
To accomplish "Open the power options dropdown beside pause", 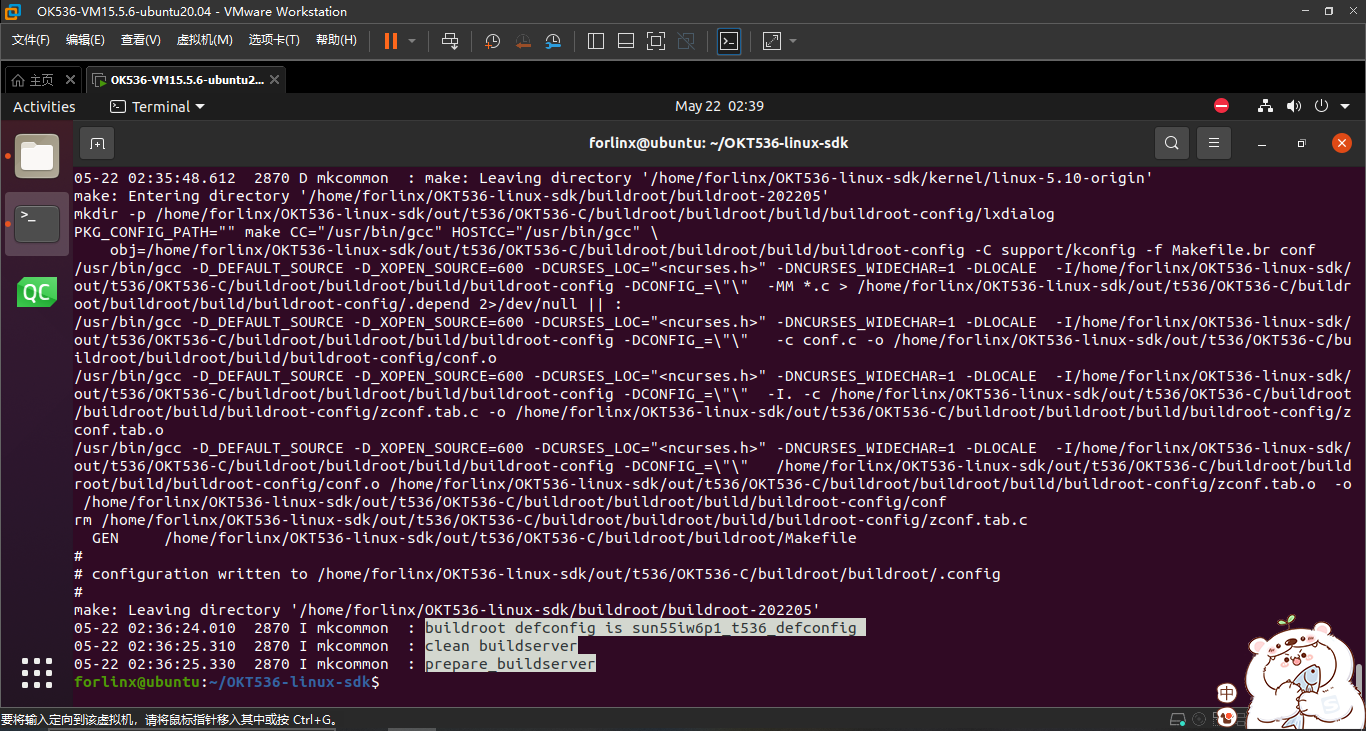I will coord(413,41).
